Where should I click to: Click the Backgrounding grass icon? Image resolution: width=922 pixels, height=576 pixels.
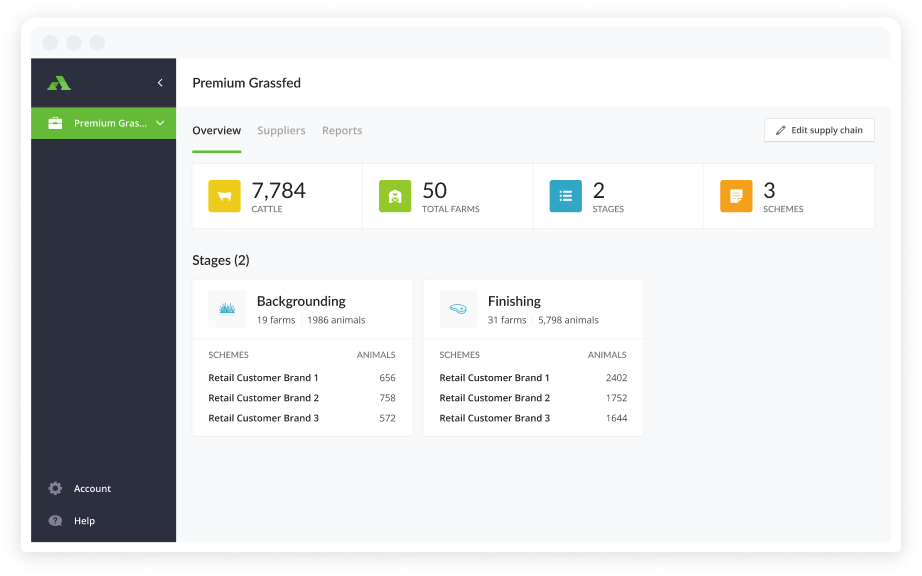coord(227,309)
